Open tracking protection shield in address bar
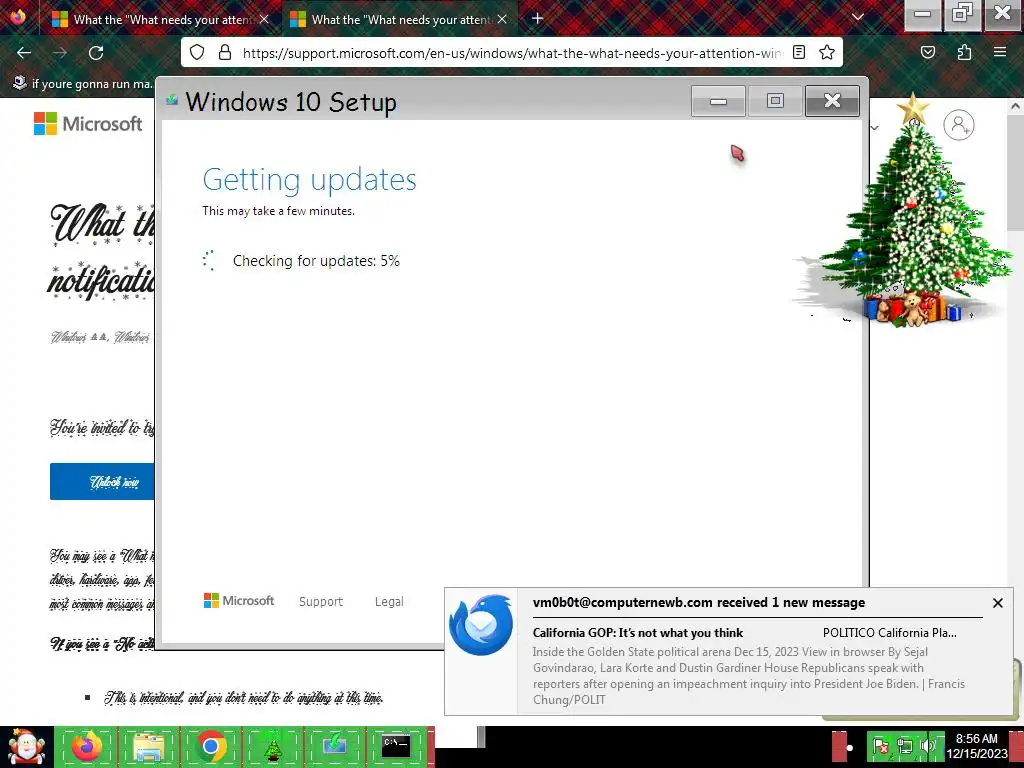The width and height of the screenshot is (1024, 768). point(197,52)
